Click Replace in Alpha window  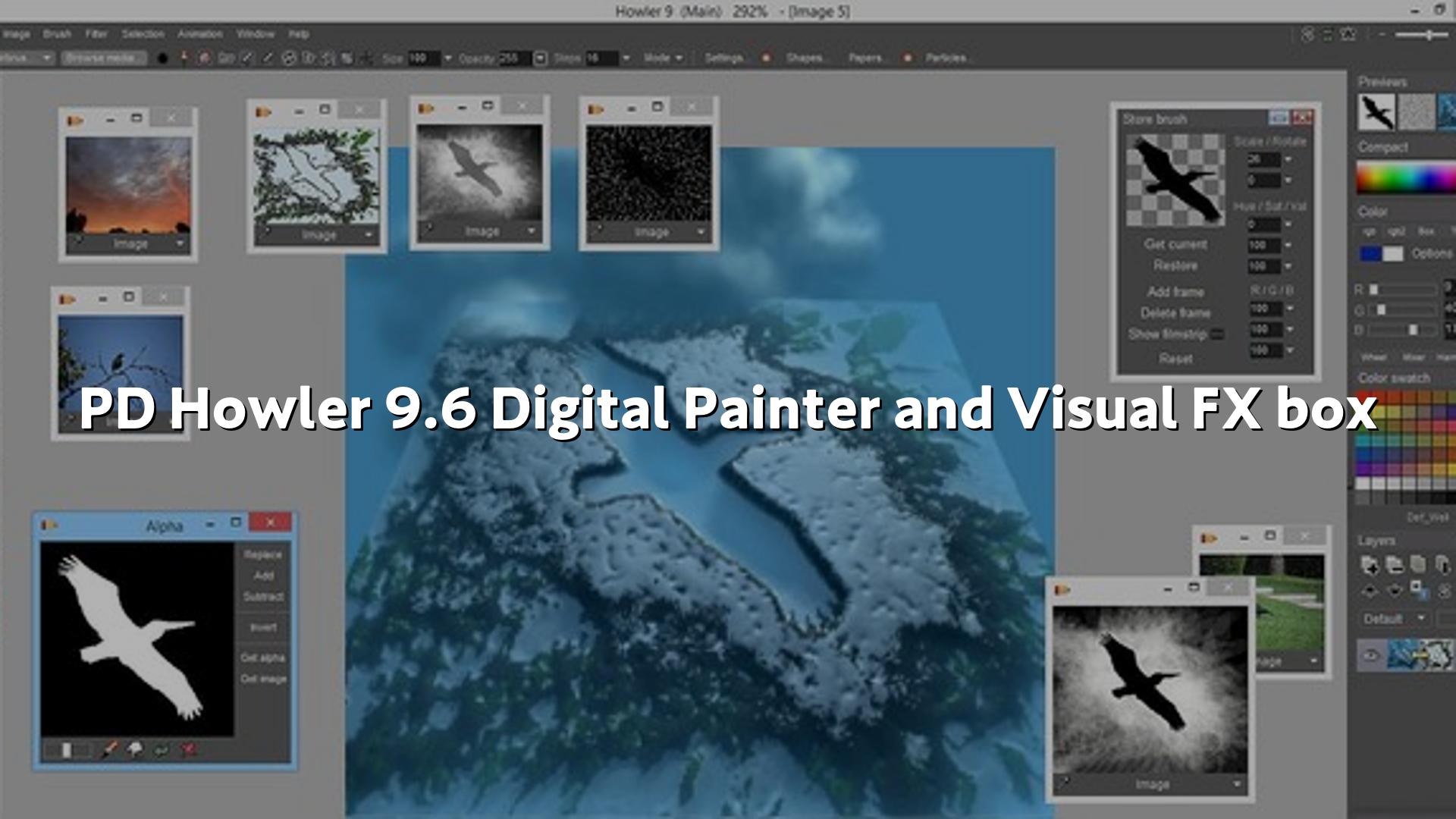[262, 555]
